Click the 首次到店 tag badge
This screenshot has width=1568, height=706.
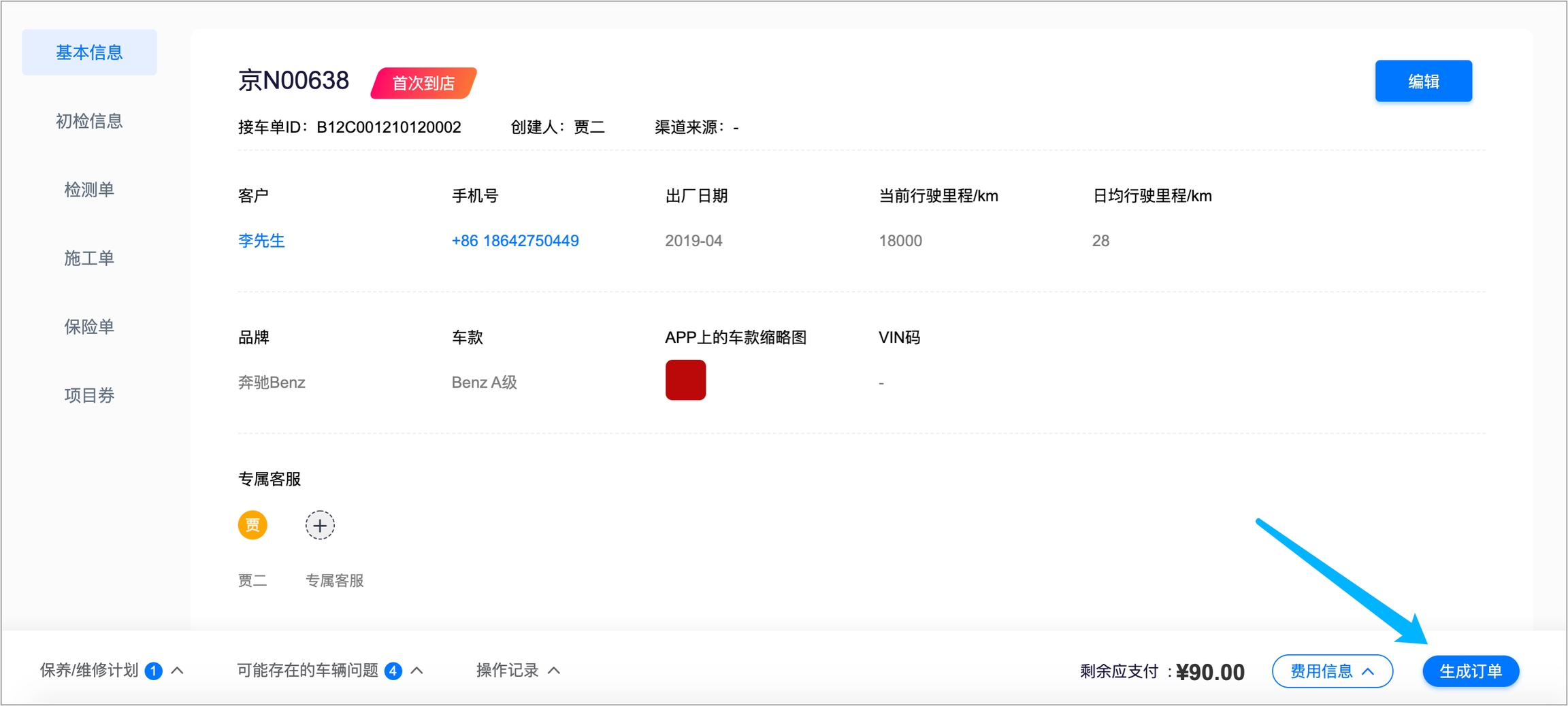(423, 83)
